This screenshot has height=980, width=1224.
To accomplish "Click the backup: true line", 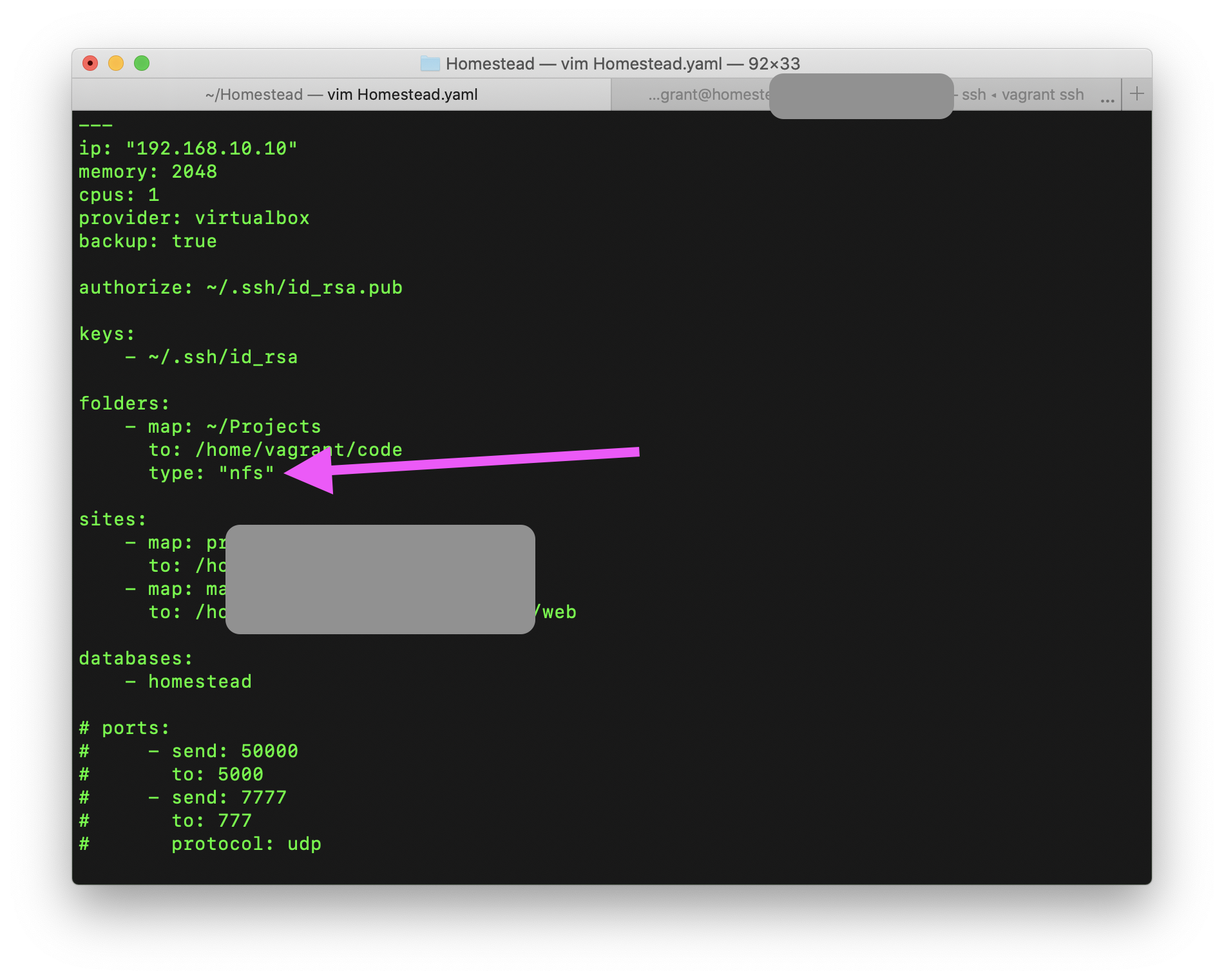I will (x=148, y=241).
